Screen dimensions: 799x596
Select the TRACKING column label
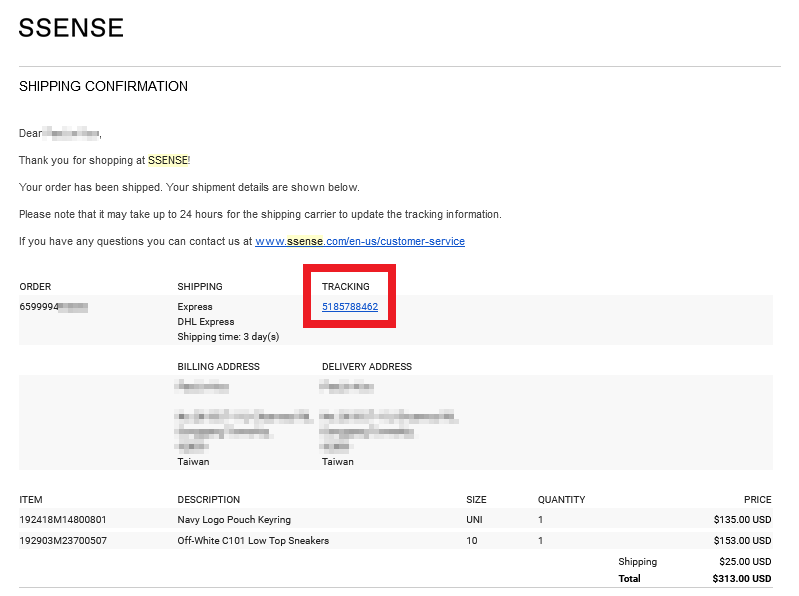tap(345, 287)
